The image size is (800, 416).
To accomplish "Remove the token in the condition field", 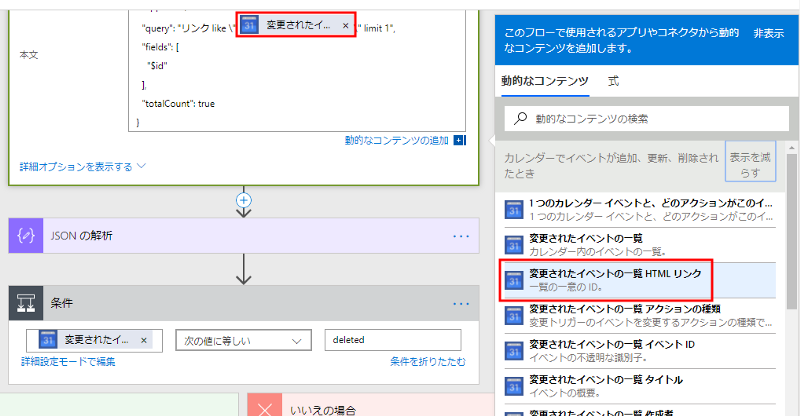I will (143, 341).
